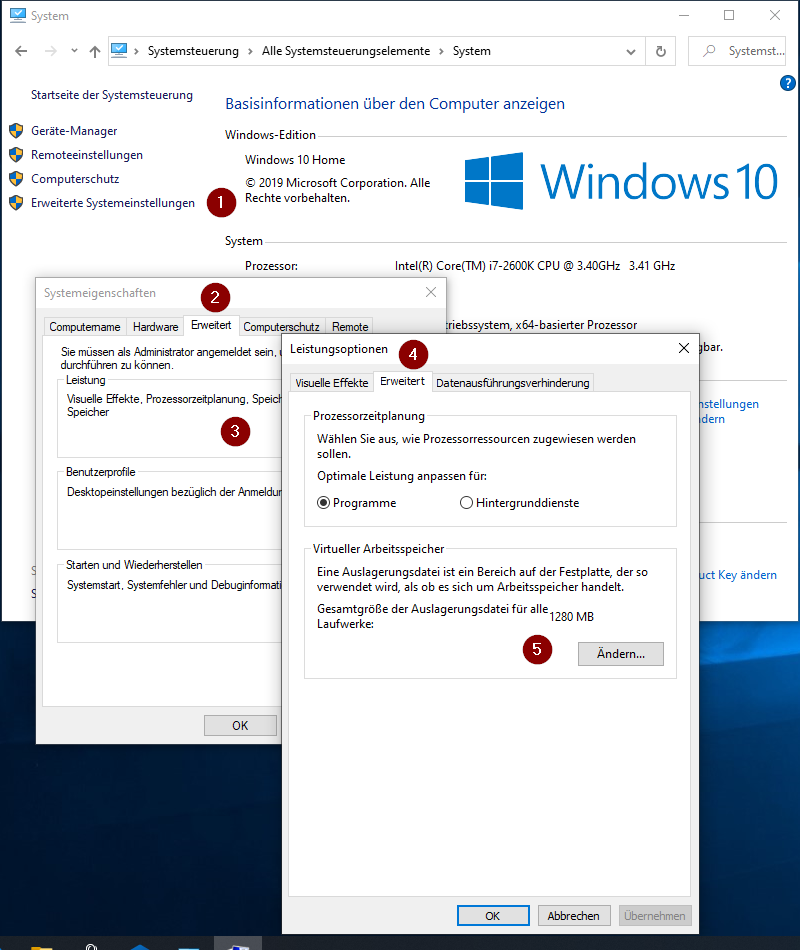
Task: Click Systemsteuerung breadcrumb in address bar
Action: point(193,51)
